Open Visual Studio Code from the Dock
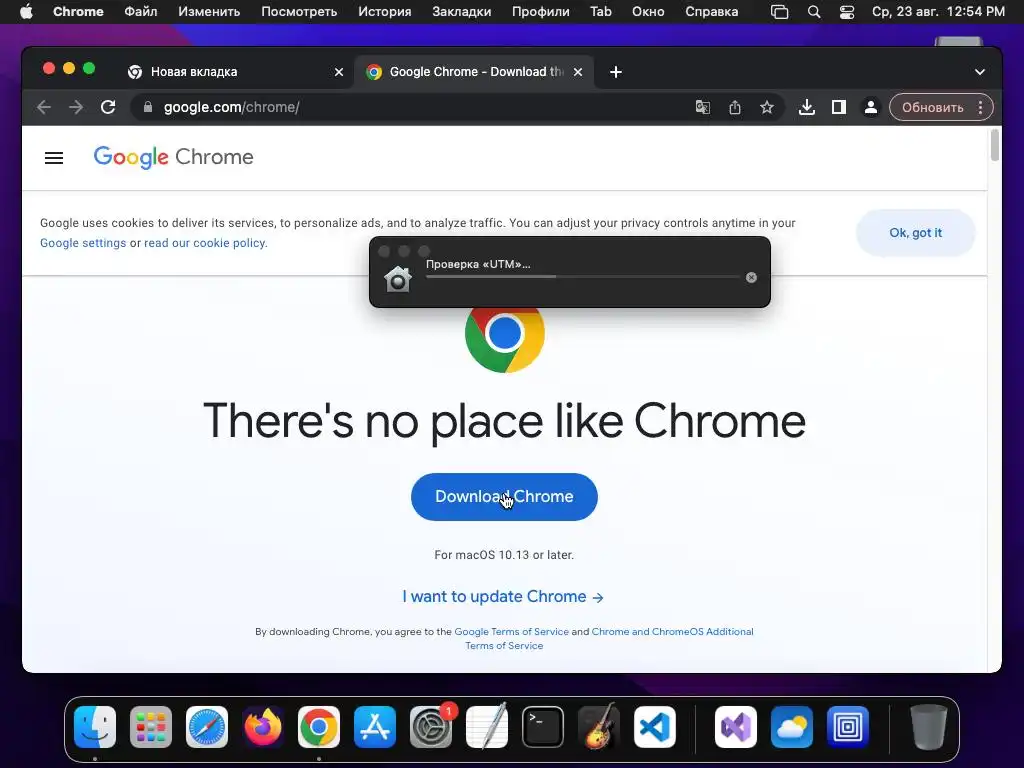This screenshot has height=768, width=1024. point(655,726)
